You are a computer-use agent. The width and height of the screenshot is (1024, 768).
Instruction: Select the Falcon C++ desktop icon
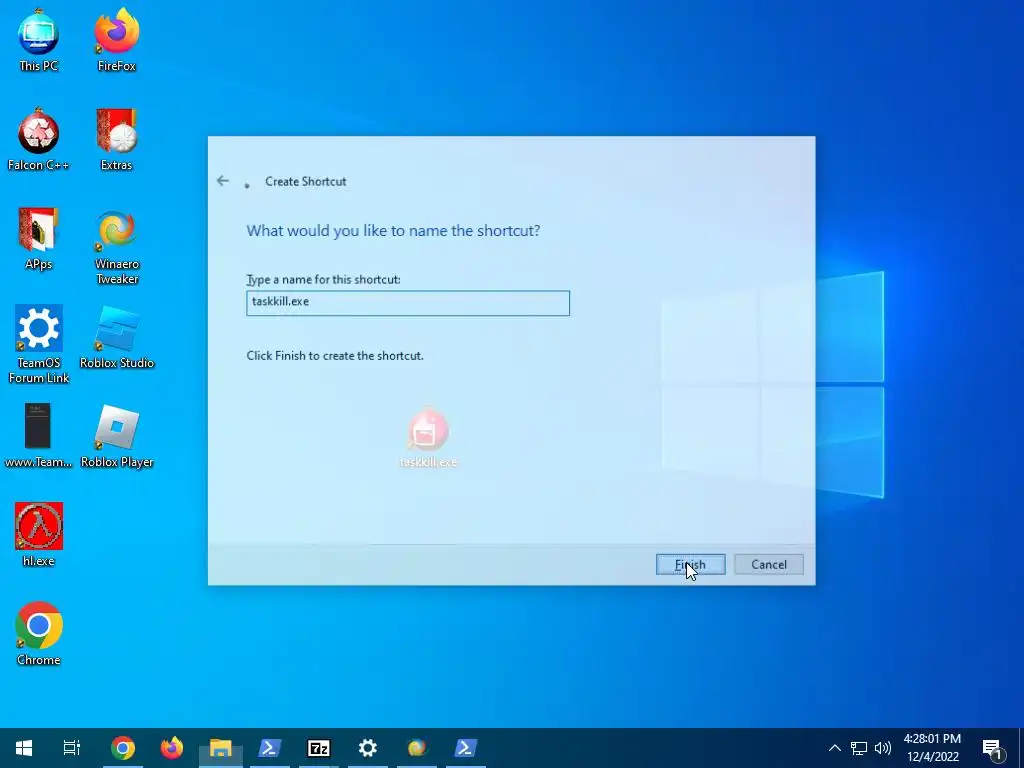[x=39, y=140]
